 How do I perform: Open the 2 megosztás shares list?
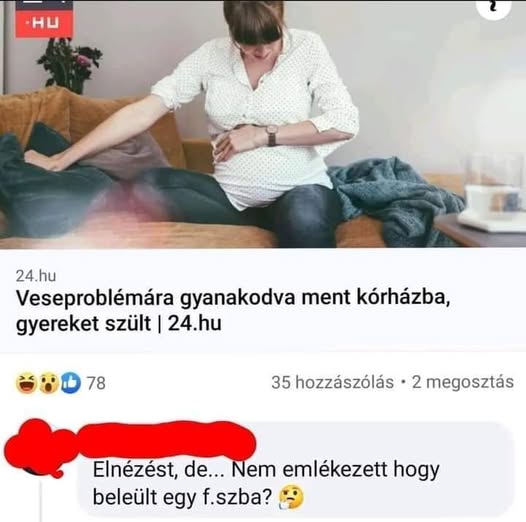click(x=463, y=382)
